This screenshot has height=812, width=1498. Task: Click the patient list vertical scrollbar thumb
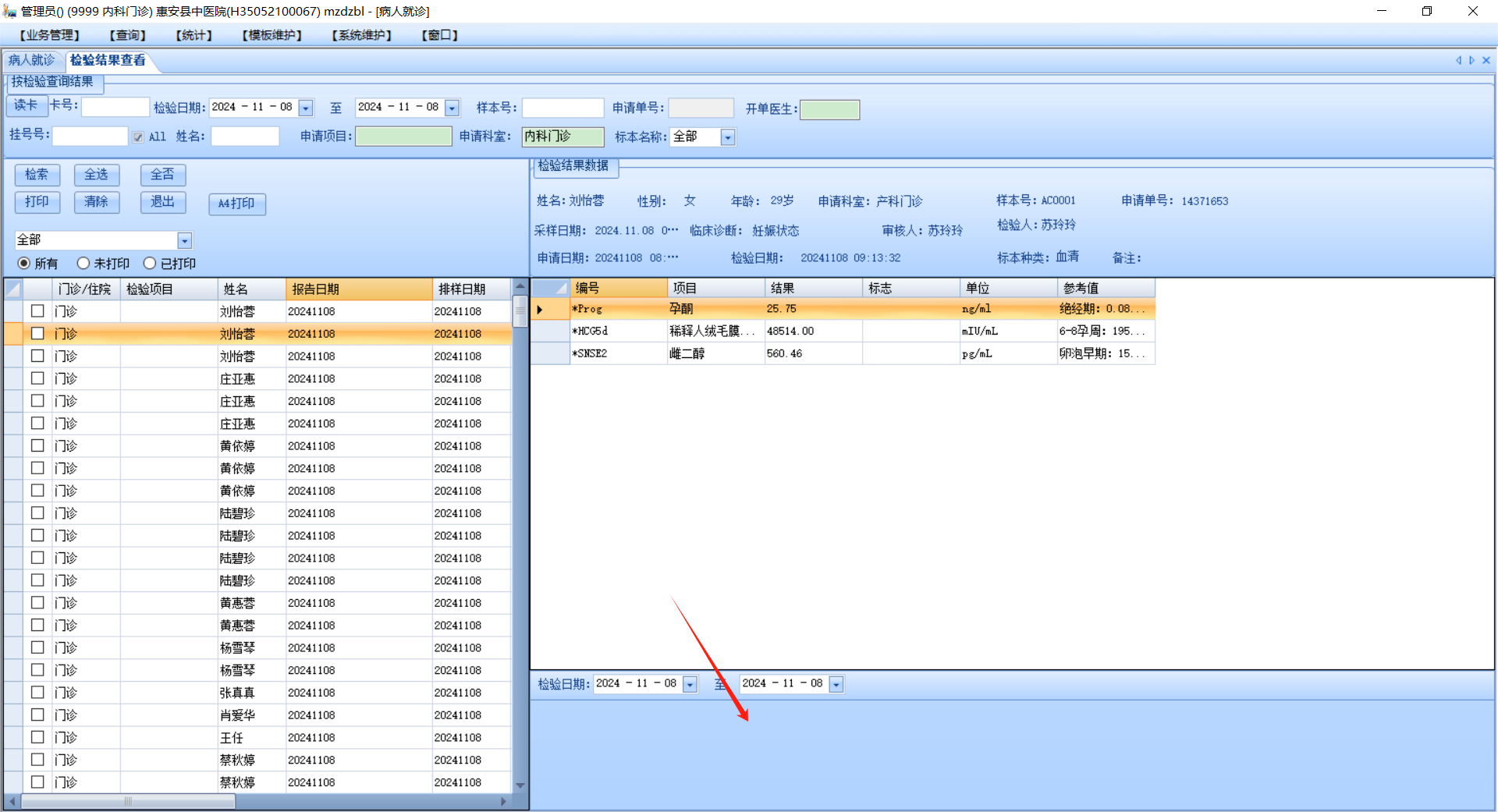click(520, 311)
